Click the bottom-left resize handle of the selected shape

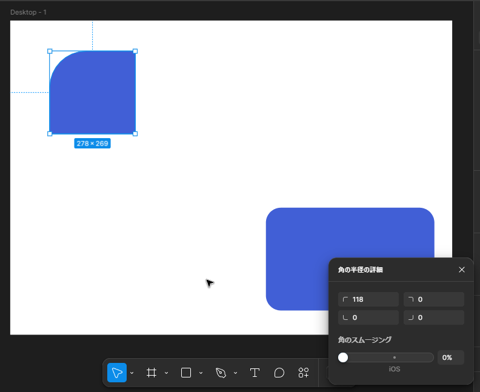coord(50,134)
